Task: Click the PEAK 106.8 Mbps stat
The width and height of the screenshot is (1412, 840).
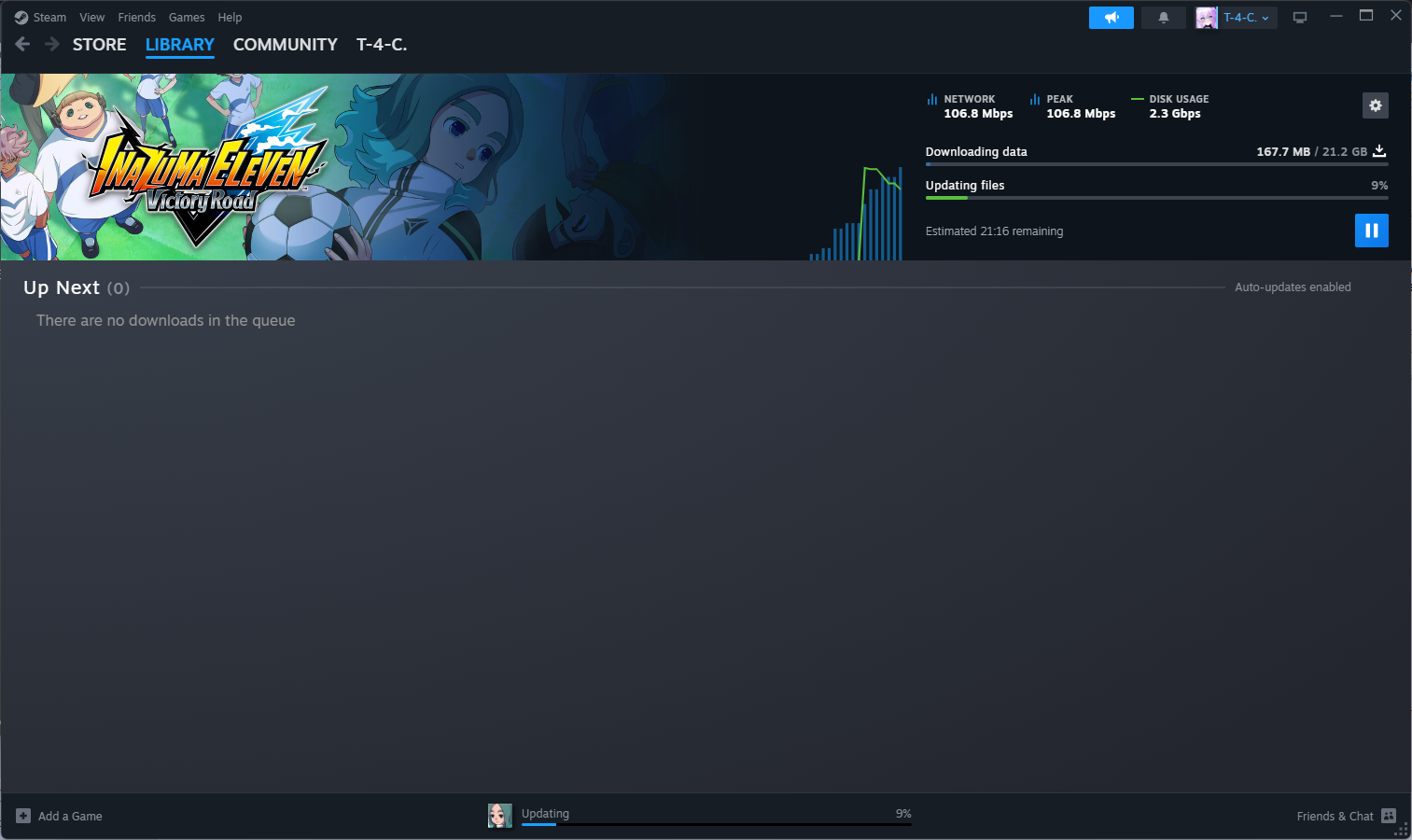Action: [1072, 106]
